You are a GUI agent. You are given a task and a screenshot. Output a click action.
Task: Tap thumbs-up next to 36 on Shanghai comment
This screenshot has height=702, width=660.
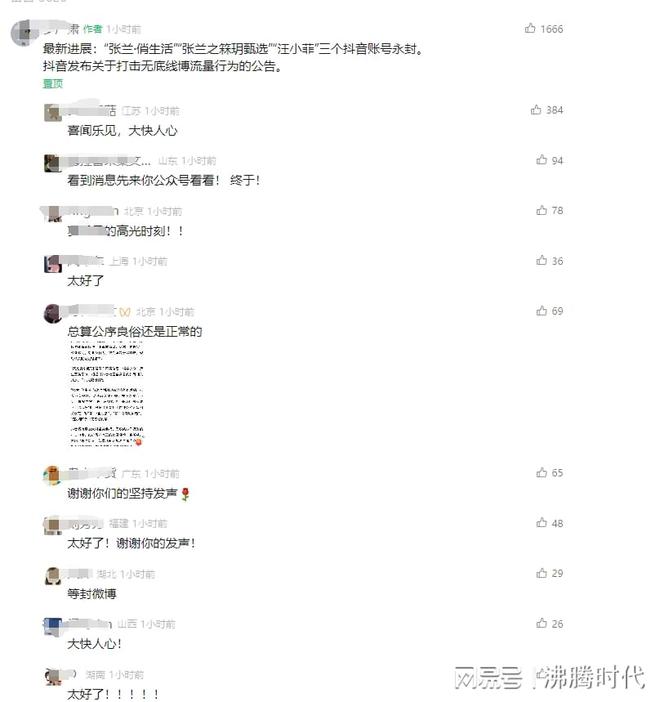(542, 260)
